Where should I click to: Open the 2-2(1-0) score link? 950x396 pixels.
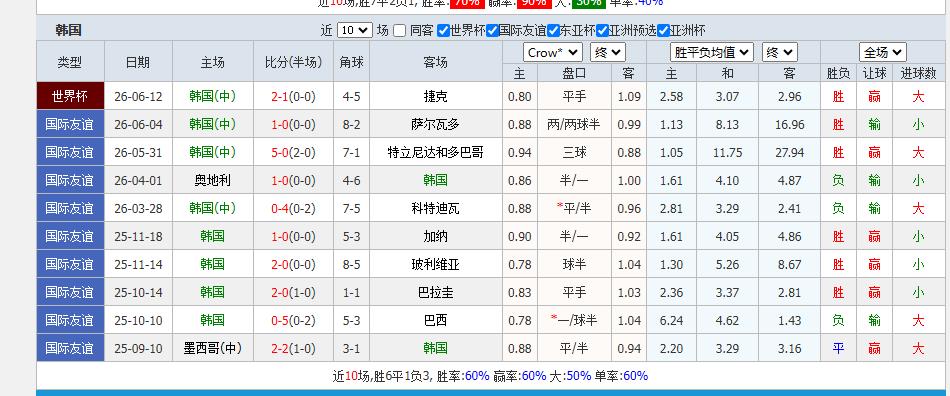pyautogui.click(x=293, y=348)
